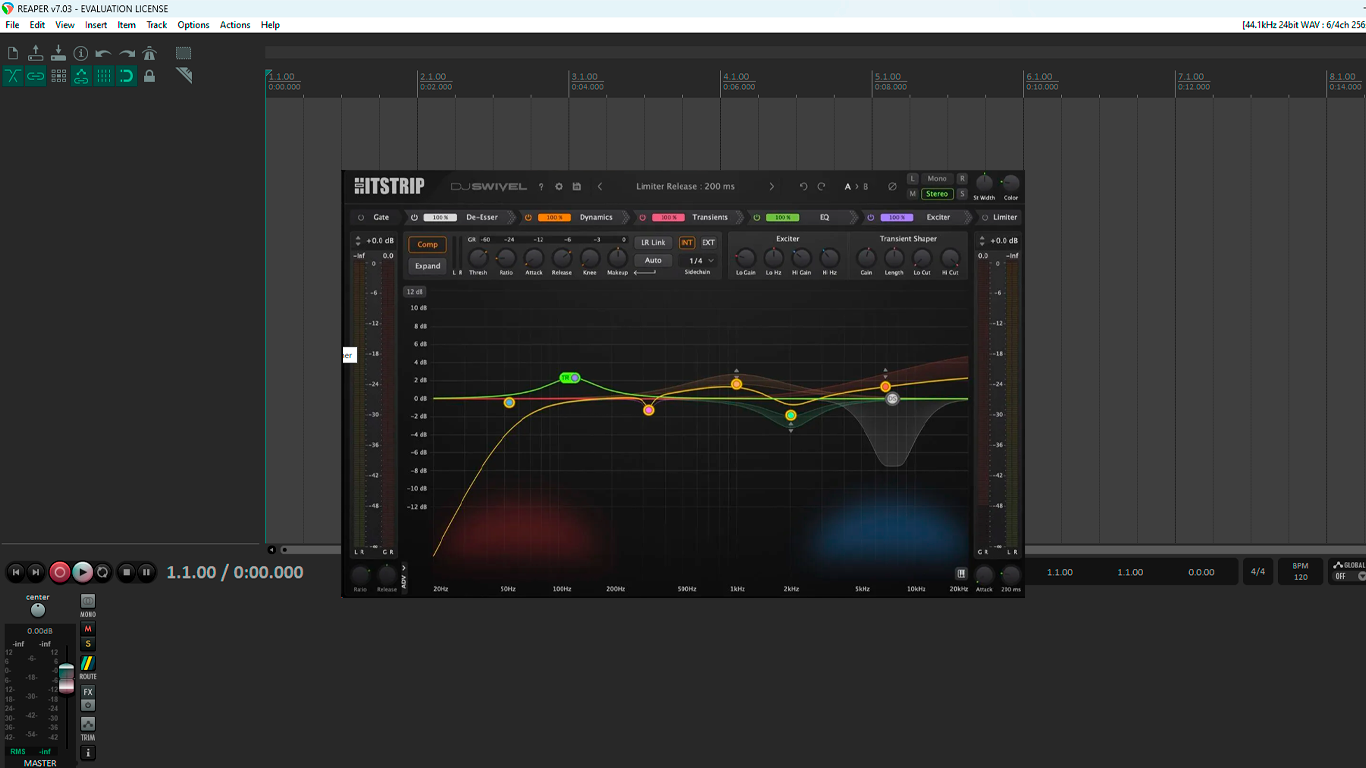This screenshot has height=768, width=1366.
Task: Click the Play transport button
Action: (x=83, y=572)
